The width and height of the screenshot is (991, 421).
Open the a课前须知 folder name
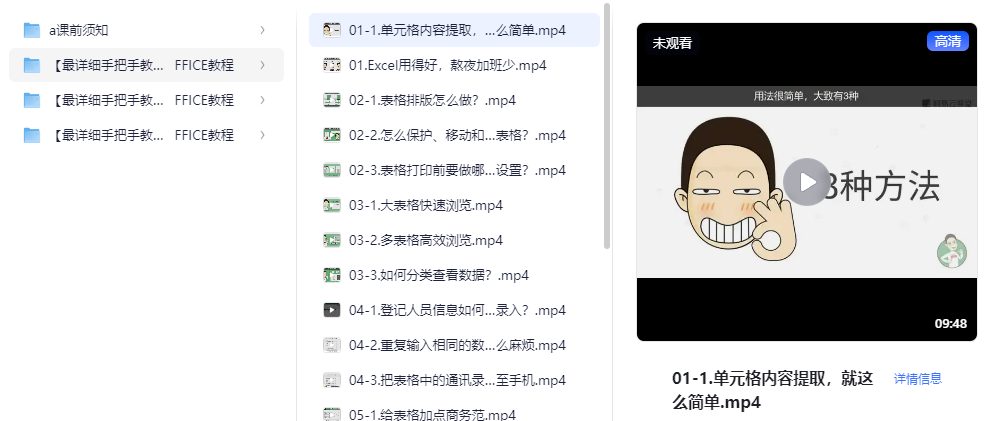78,30
